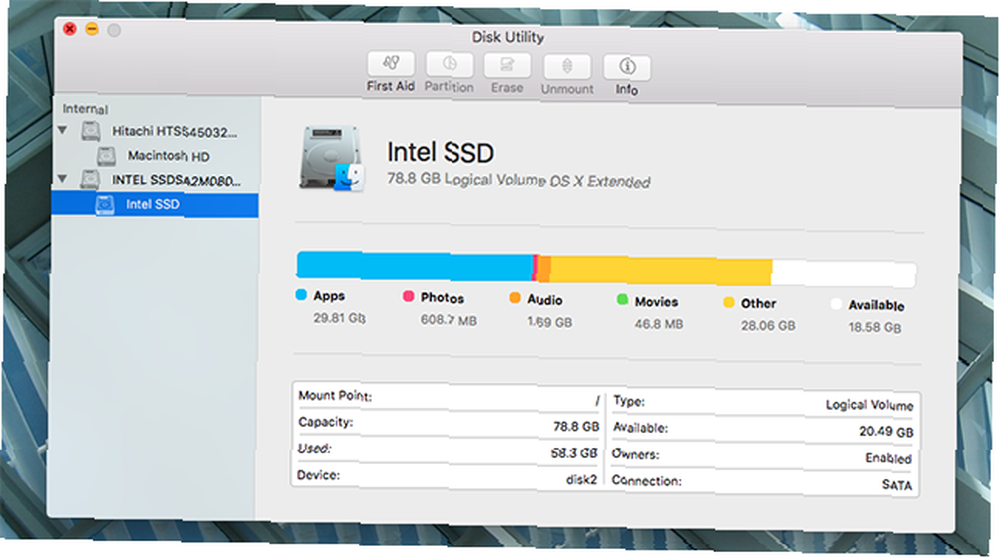Click the Device value disk2

pyautogui.click(x=581, y=479)
